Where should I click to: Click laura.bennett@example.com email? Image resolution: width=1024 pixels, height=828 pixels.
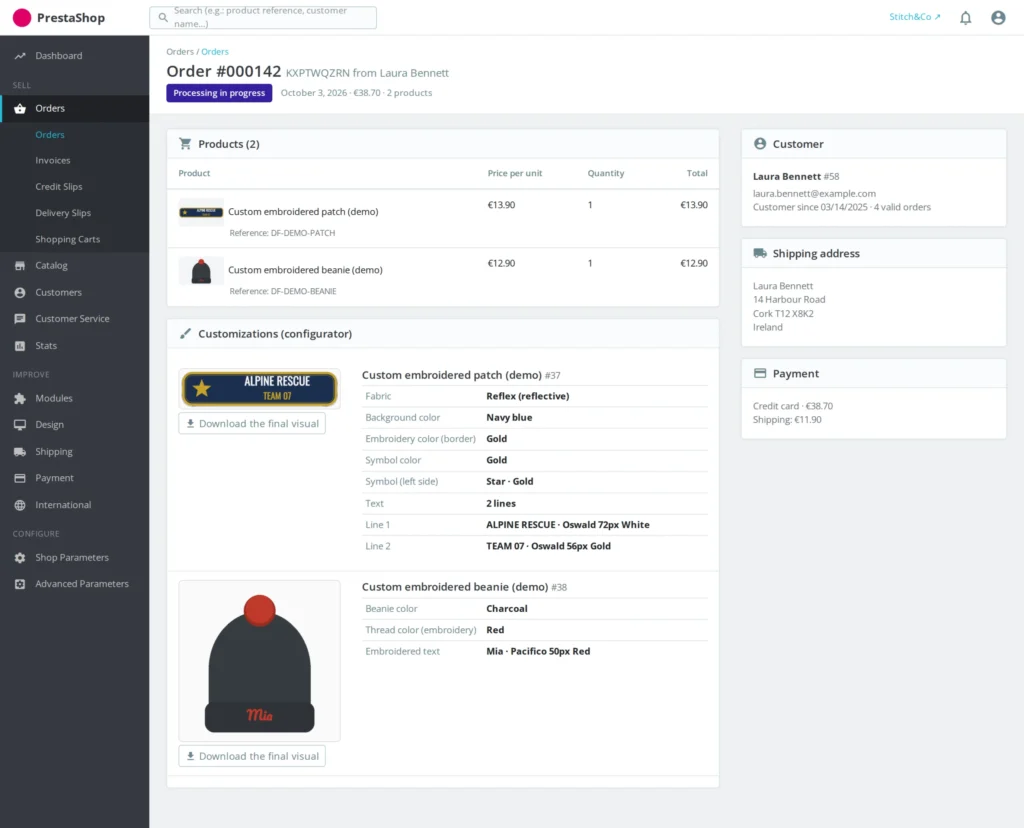coord(814,193)
